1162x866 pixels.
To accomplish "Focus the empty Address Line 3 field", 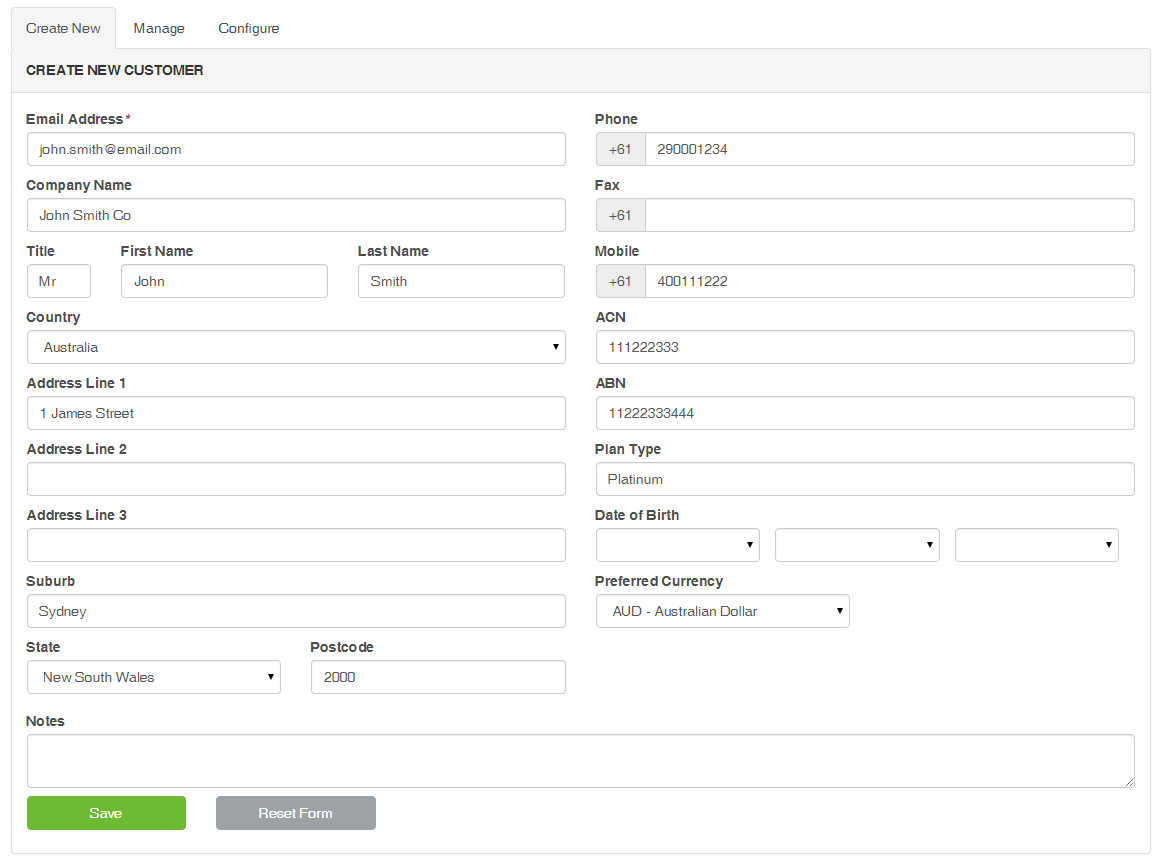I will 296,544.
